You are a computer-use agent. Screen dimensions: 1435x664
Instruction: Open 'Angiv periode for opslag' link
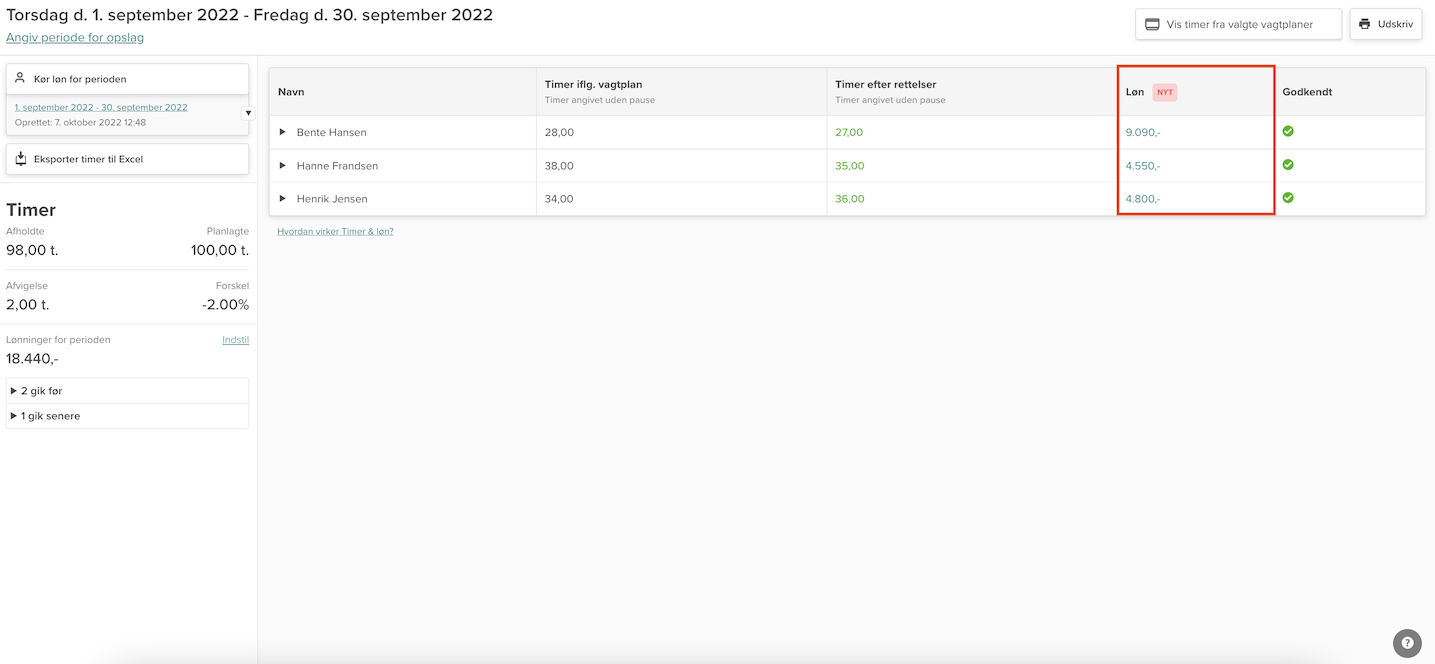[75, 38]
